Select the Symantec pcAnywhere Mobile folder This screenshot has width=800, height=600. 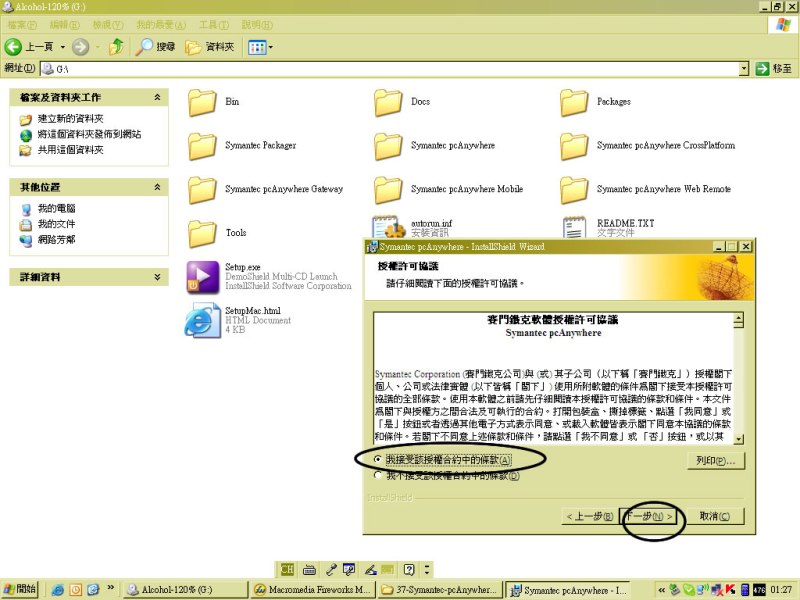(449, 189)
